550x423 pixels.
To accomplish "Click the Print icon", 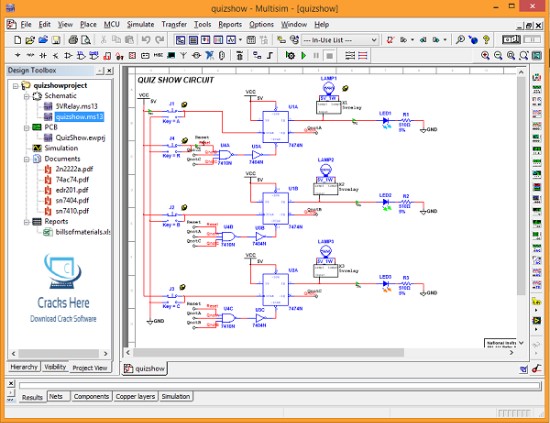I will point(73,40).
